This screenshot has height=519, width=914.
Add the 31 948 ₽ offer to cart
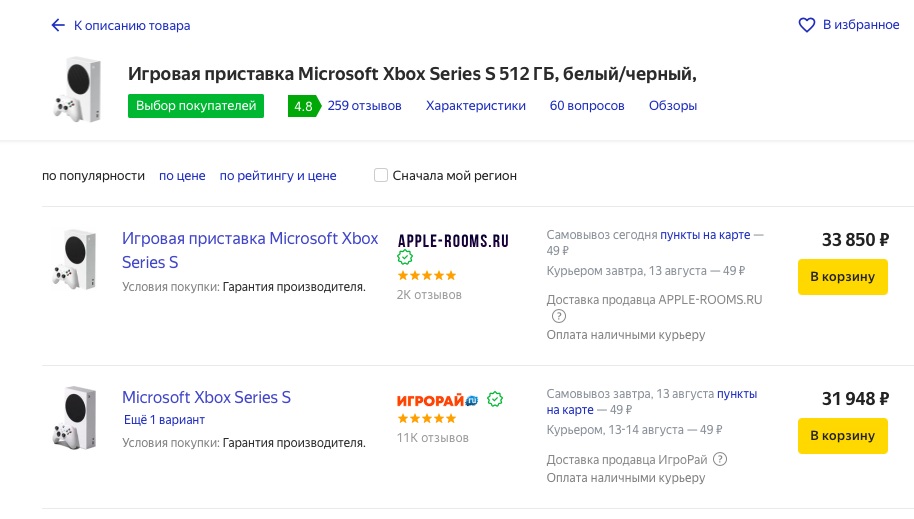[842, 436]
